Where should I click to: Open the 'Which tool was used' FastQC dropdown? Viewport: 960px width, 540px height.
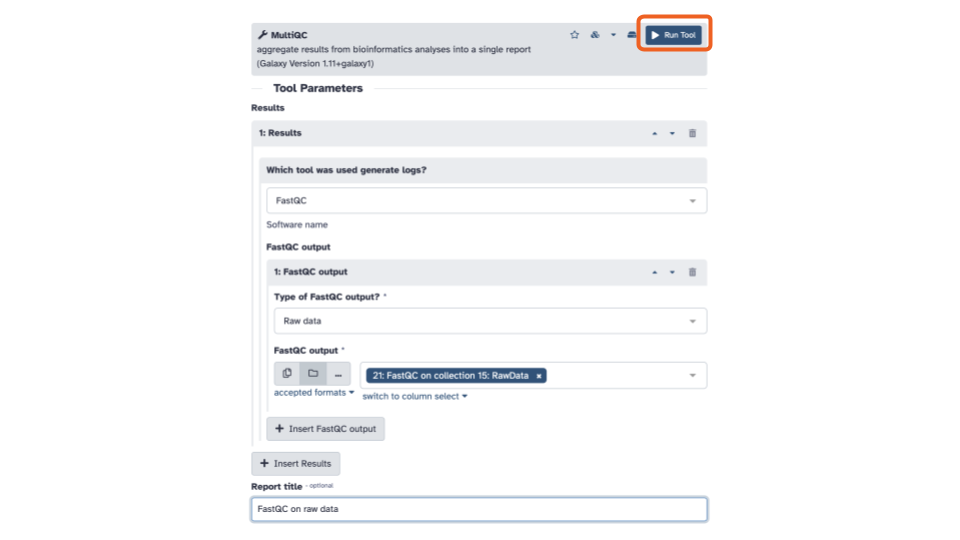(486, 201)
